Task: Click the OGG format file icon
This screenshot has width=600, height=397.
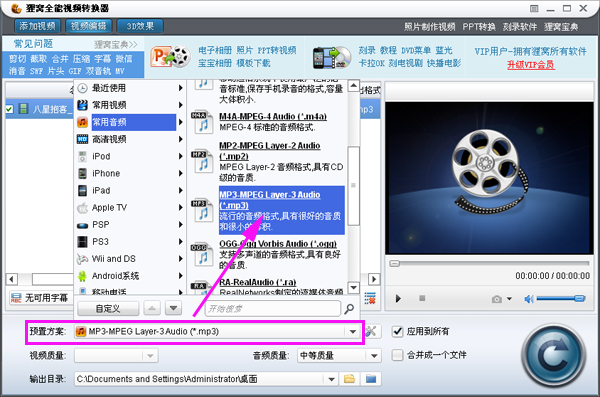Action: point(202,254)
